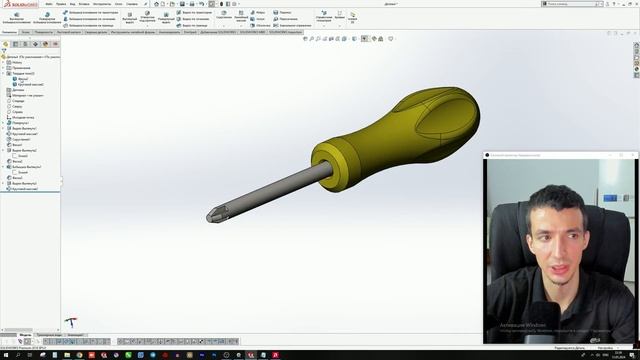Open WhatsApp from the taskbar
This screenshot has height=360, width=640.
[x=128, y=356]
